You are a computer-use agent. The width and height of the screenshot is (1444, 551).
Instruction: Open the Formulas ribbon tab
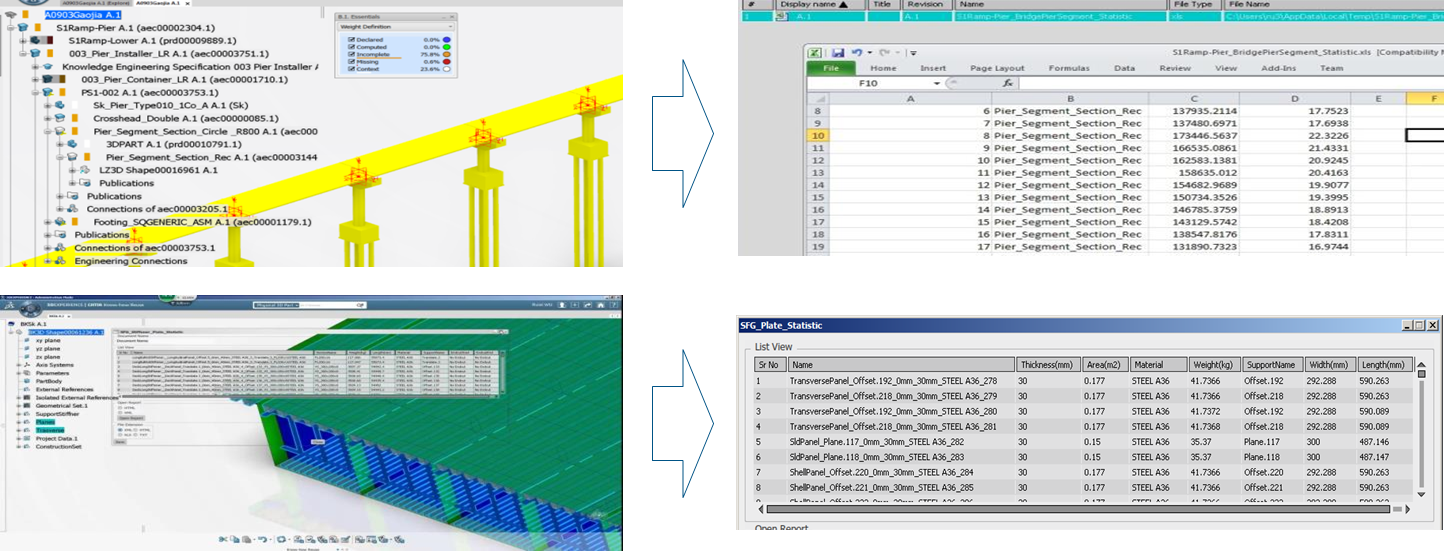pos(1068,68)
